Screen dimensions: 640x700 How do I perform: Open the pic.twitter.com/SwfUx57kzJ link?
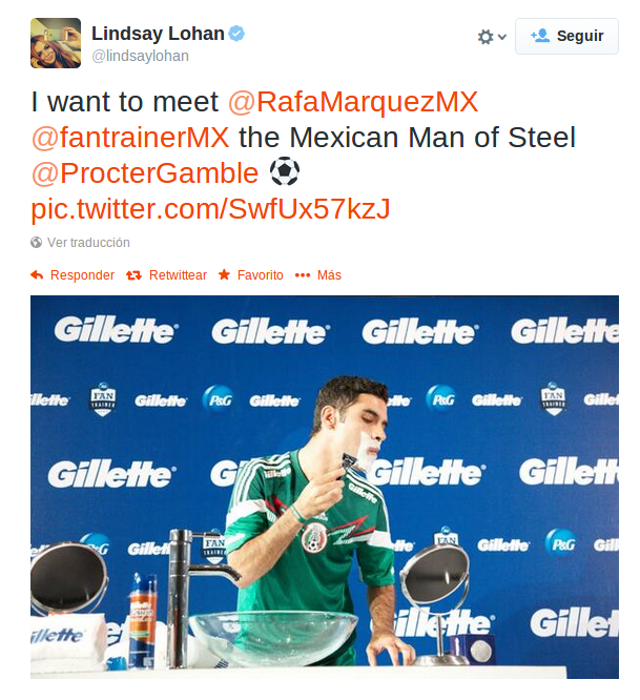pos(210,208)
